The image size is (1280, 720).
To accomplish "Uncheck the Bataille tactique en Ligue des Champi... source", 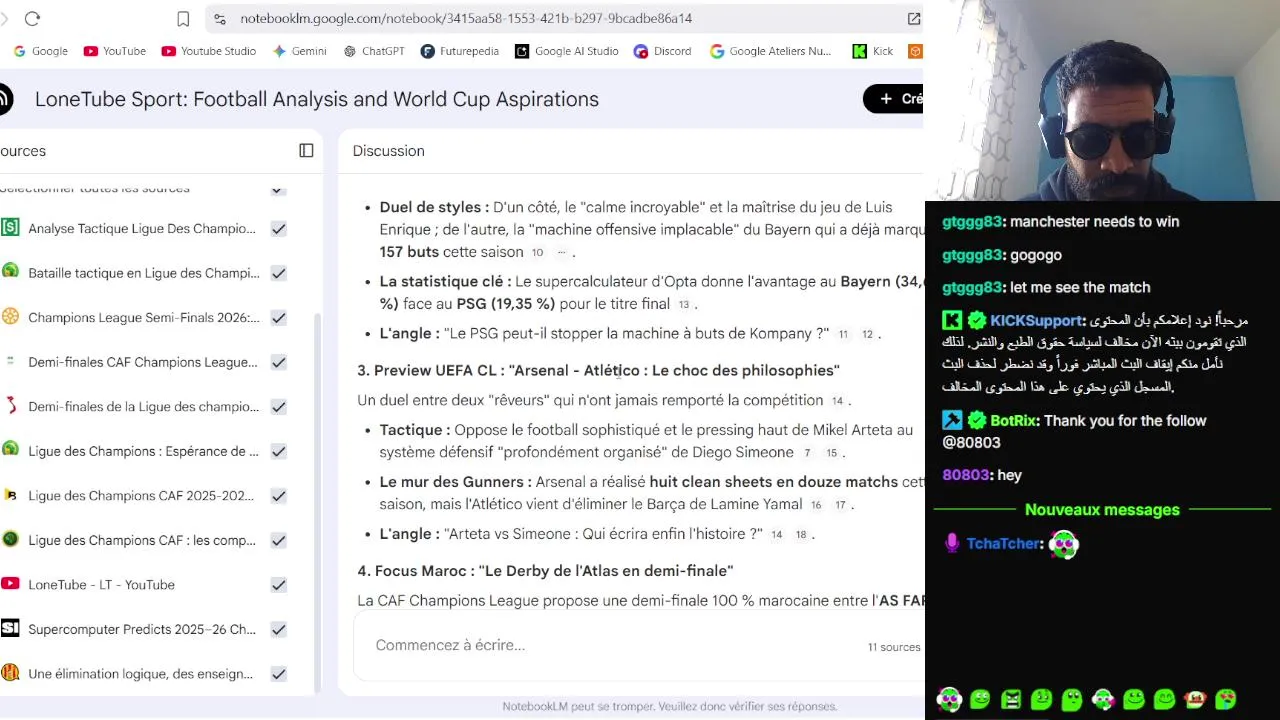I will coord(278,273).
